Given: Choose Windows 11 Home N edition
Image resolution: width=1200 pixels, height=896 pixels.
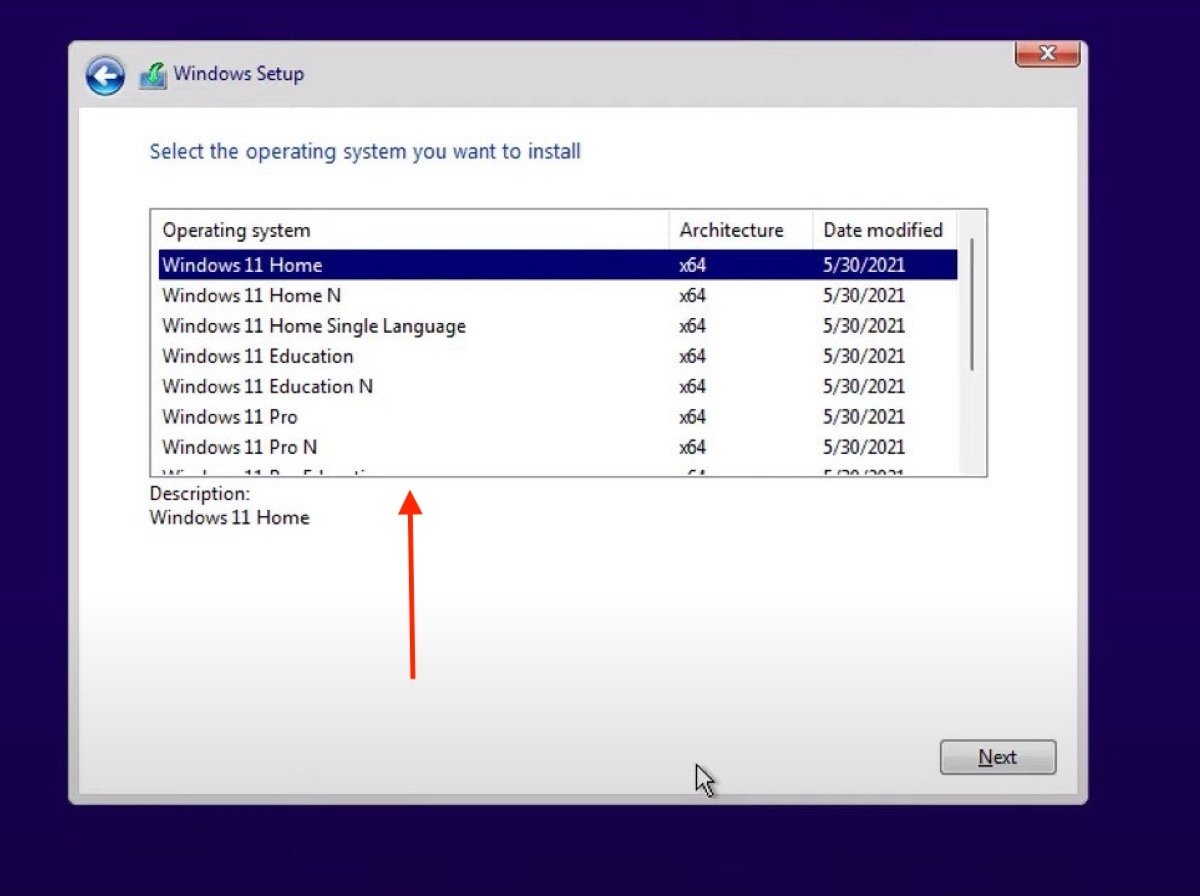Looking at the screenshot, I should [558, 295].
